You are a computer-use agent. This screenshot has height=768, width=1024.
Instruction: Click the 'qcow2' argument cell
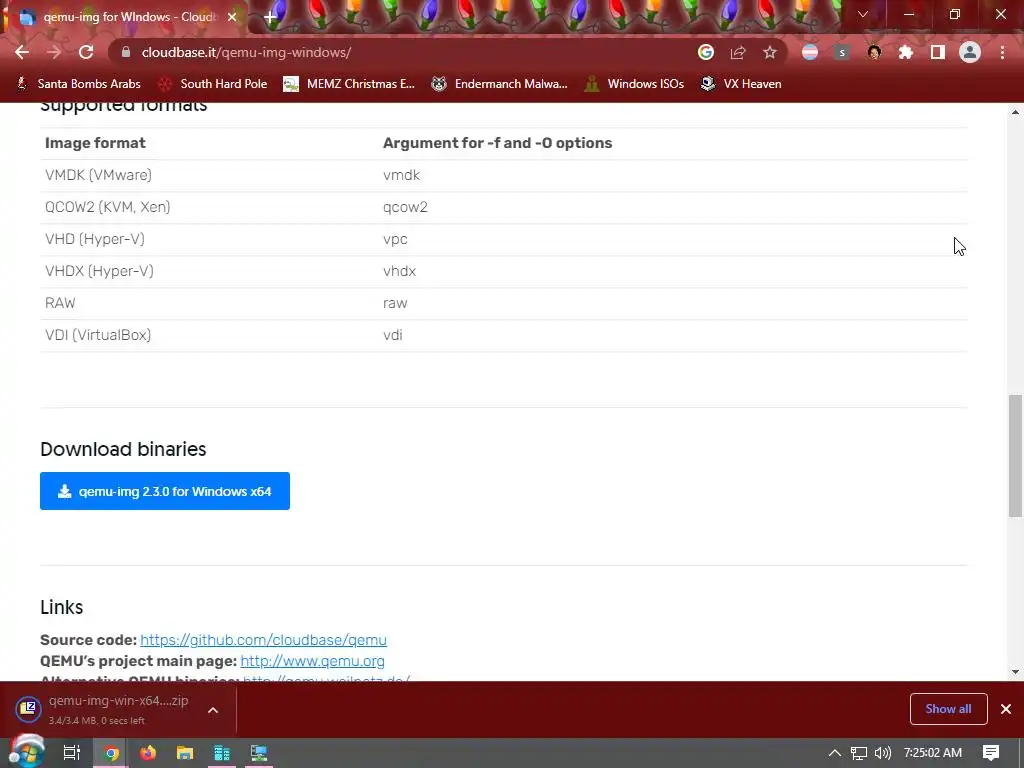pos(405,207)
